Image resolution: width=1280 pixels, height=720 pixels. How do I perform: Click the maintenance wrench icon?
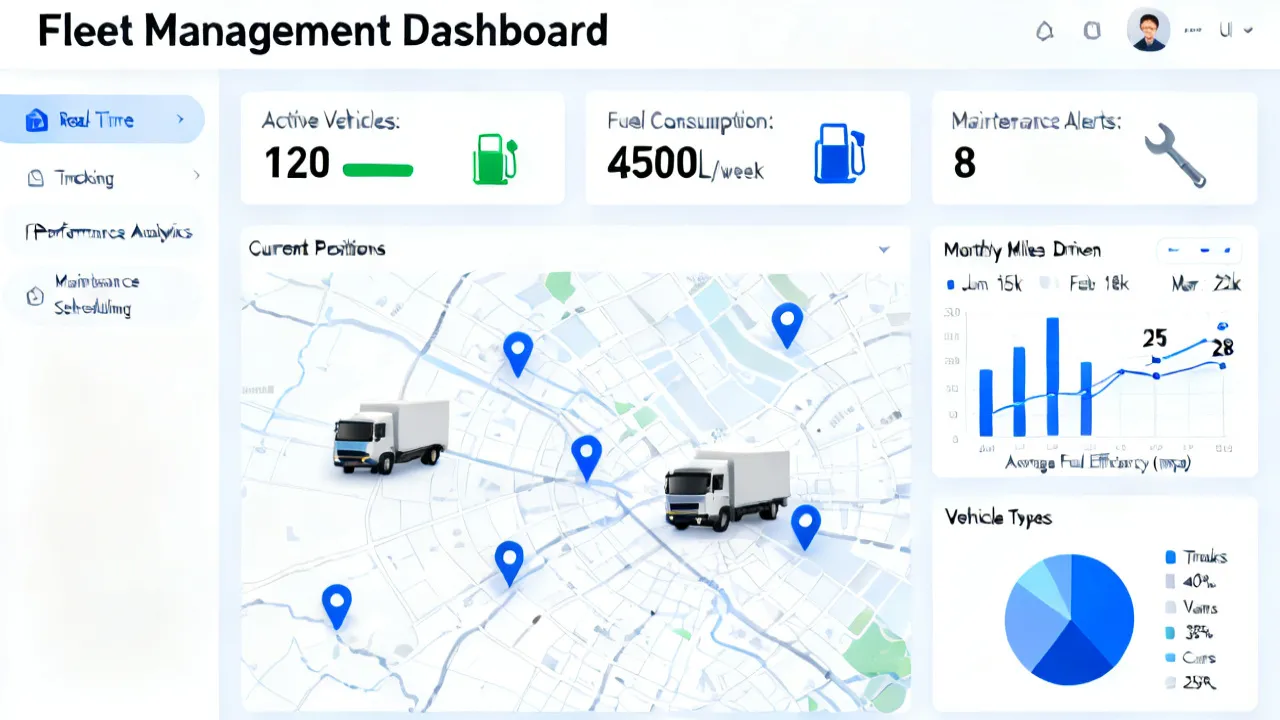point(1174,155)
